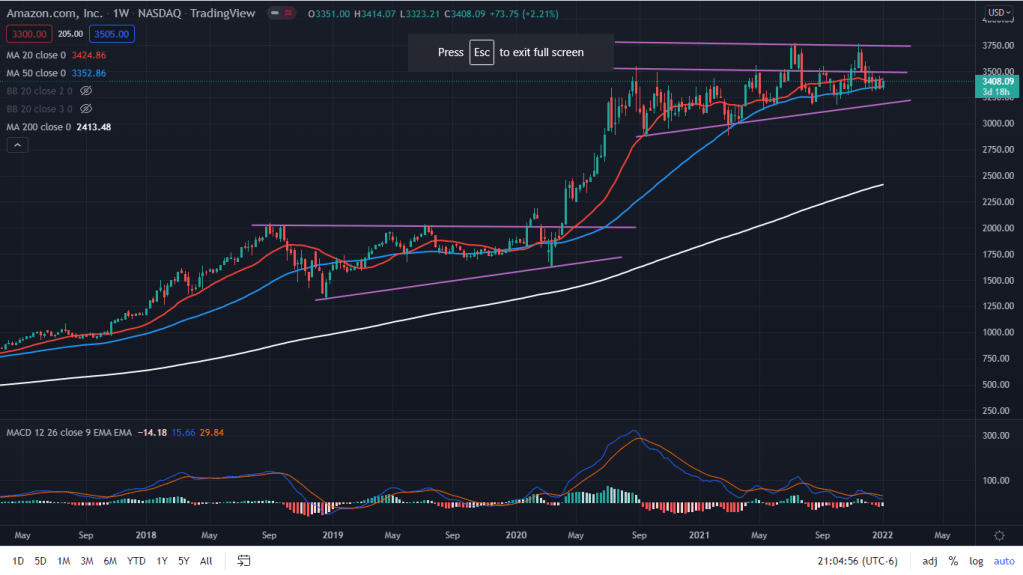Toggle adj dividend adjustment
Viewport: 1023px width, 575px height.
click(930, 561)
